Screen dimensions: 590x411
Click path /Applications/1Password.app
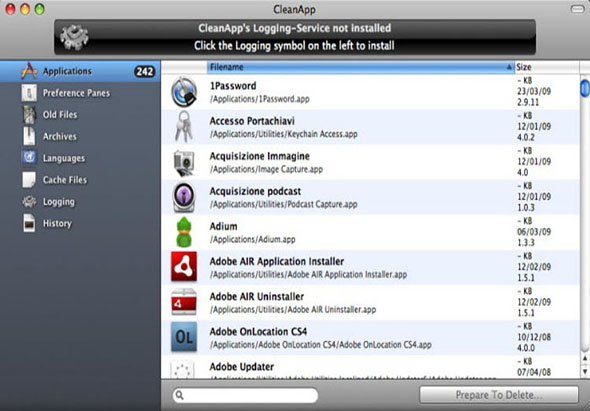(x=260, y=99)
